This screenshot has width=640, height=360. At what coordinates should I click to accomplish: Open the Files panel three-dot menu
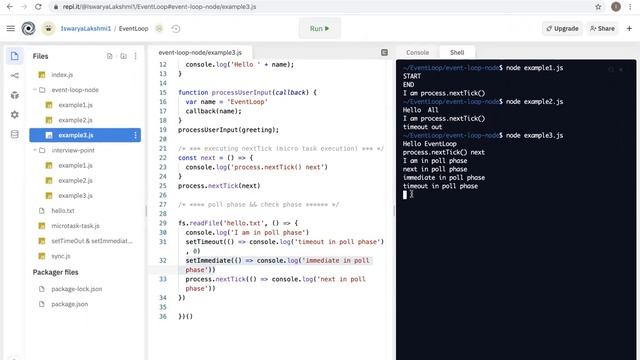(136, 56)
